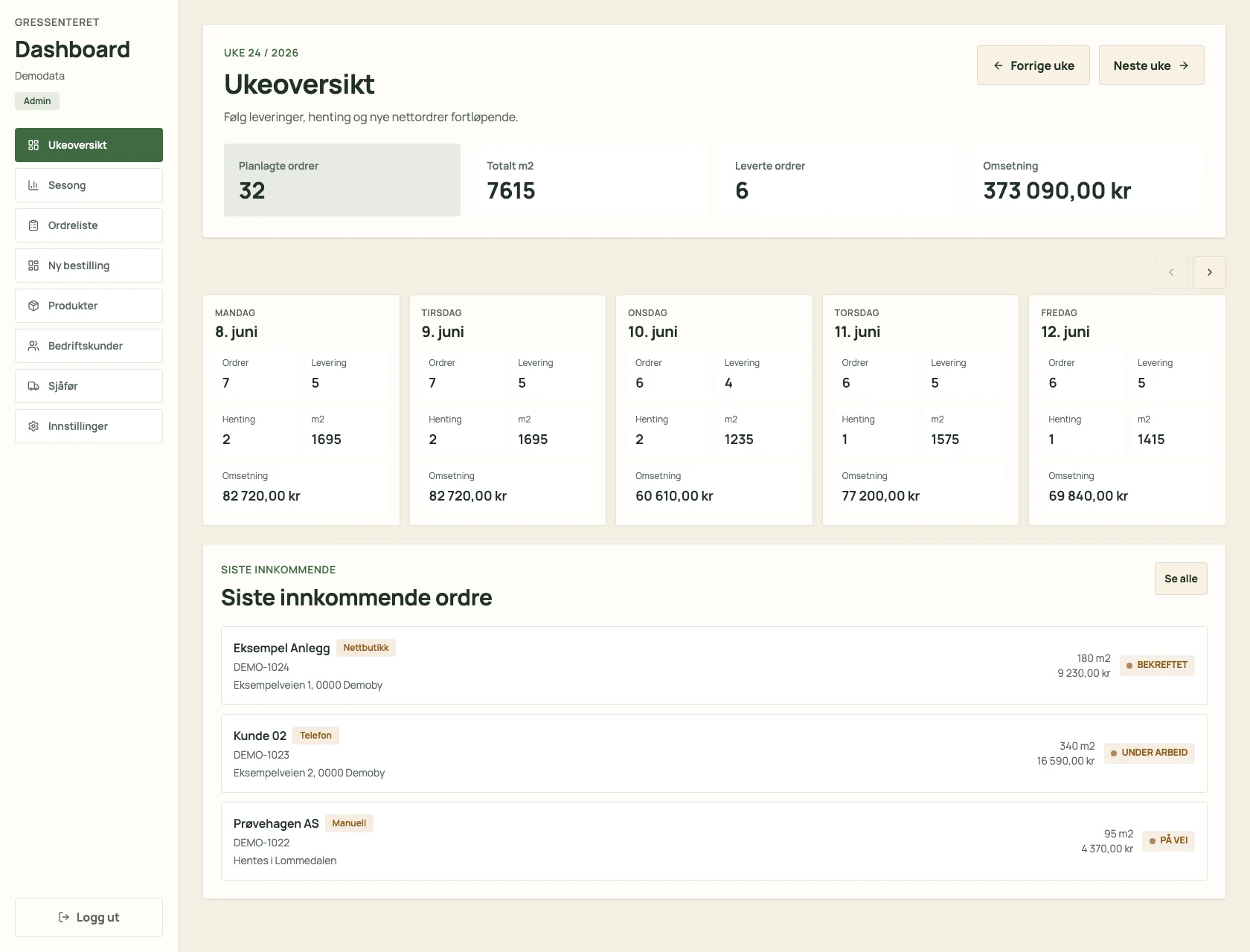
Task: Log out with Logg ut button
Action: 89,917
